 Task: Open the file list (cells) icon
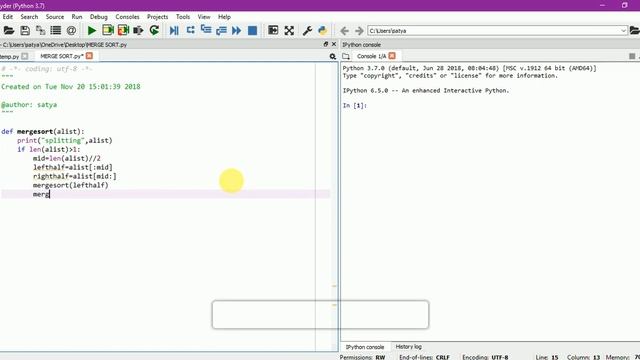(x=56, y=31)
